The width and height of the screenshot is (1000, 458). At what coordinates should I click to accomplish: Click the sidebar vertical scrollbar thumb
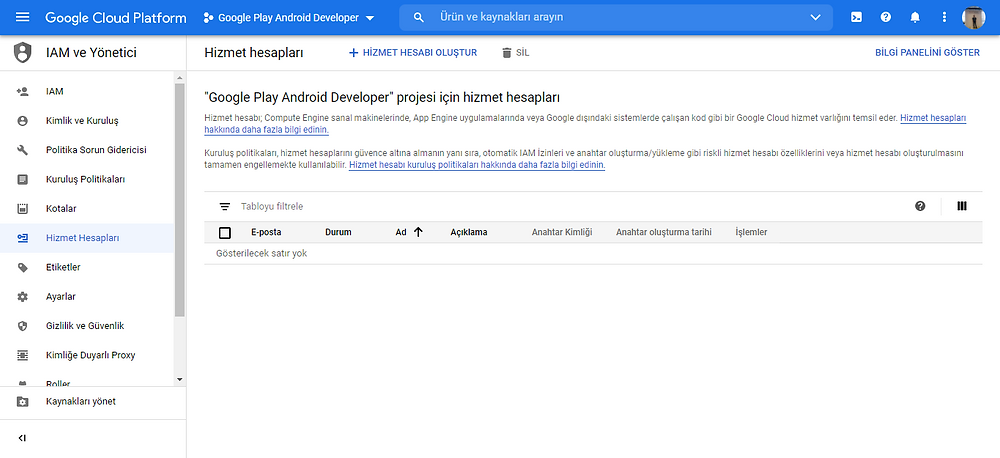pyautogui.click(x=179, y=200)
